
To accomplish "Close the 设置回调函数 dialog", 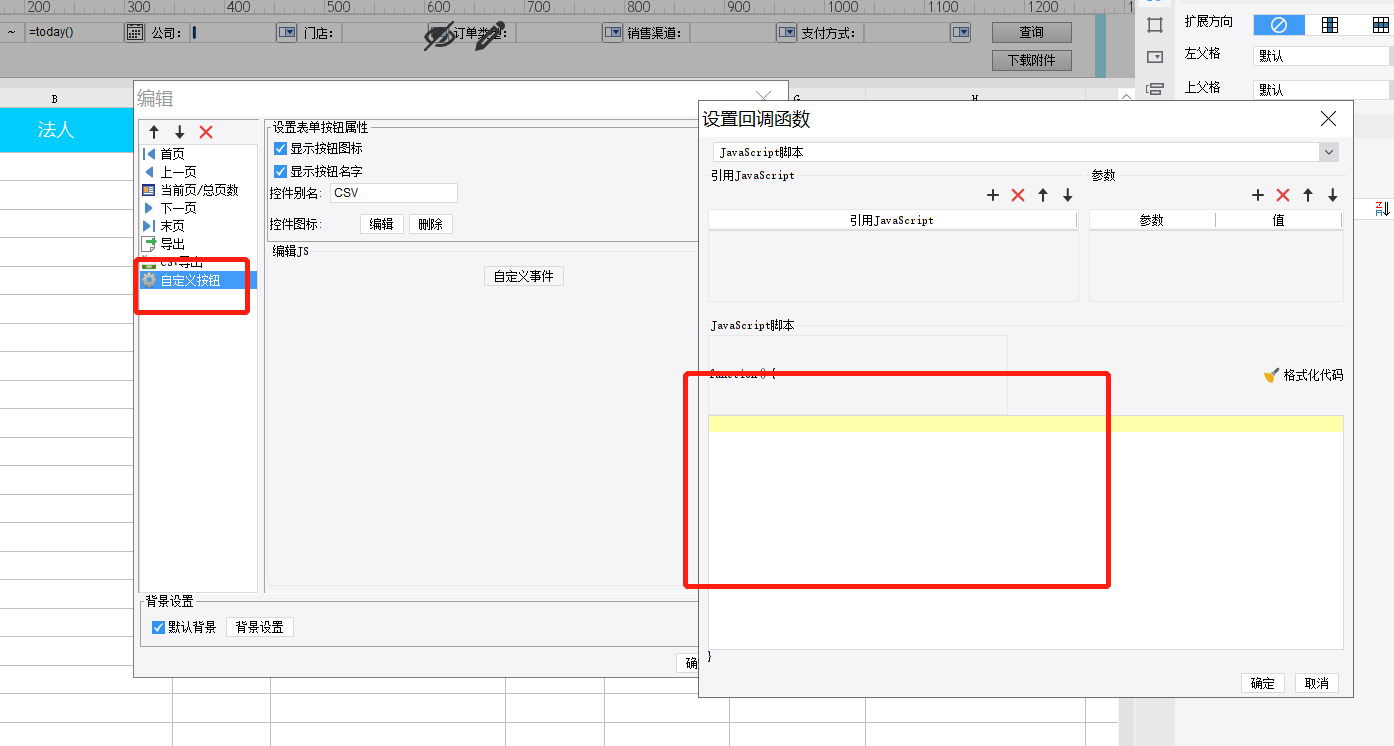I will point(1328,119).
